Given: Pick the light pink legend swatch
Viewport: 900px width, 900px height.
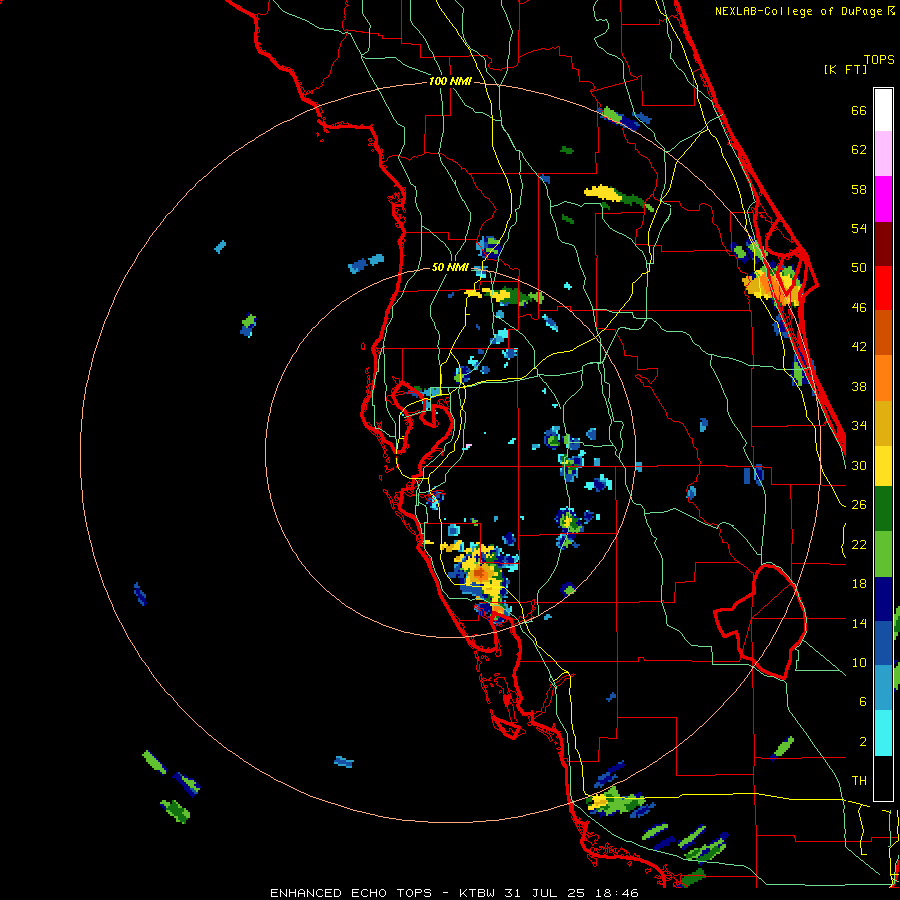Looking at the screenshot, I should 883,154.
